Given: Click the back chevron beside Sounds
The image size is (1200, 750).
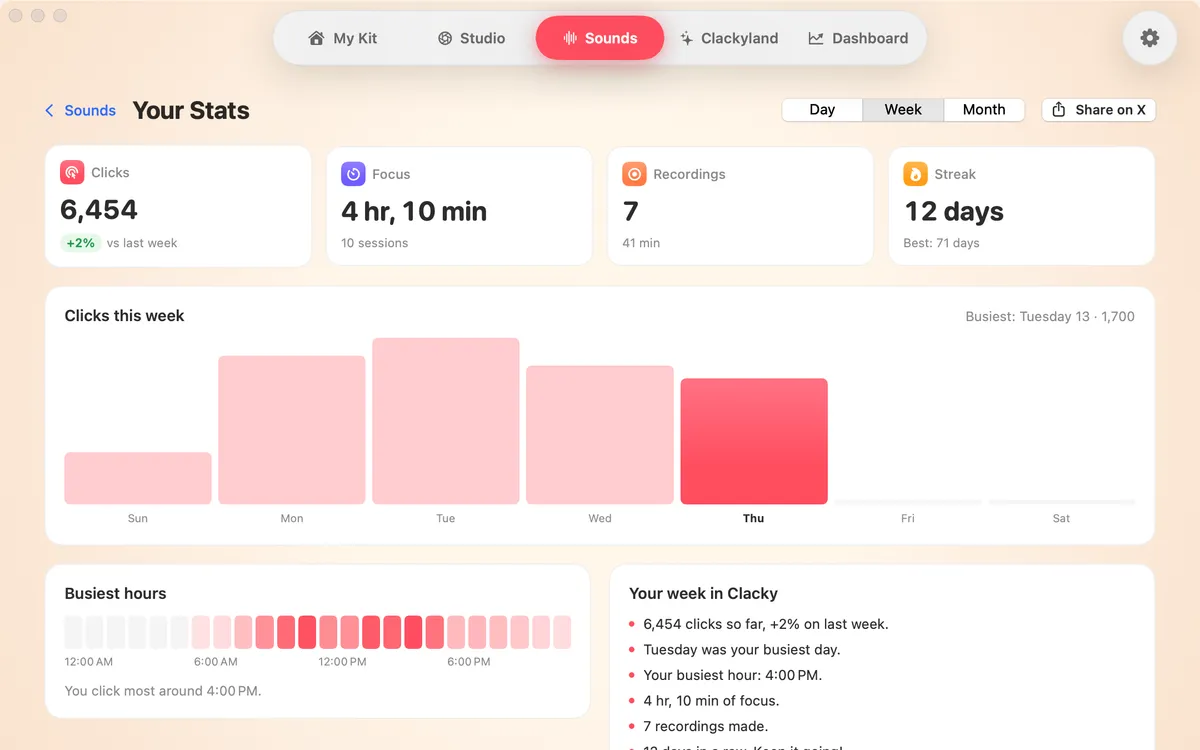Looking at the screenshot, I should 49,111.
